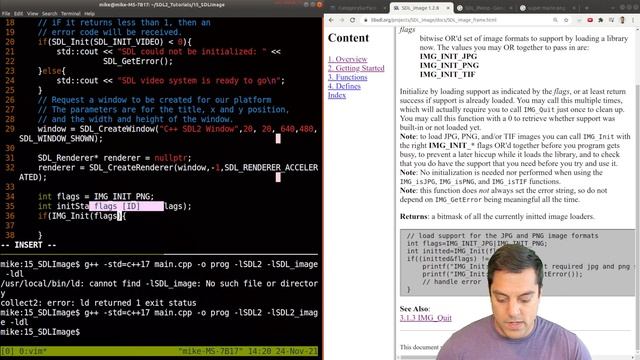The image size is (640, 360).
Task: Open the Index link
Action: tap(337, 95)
